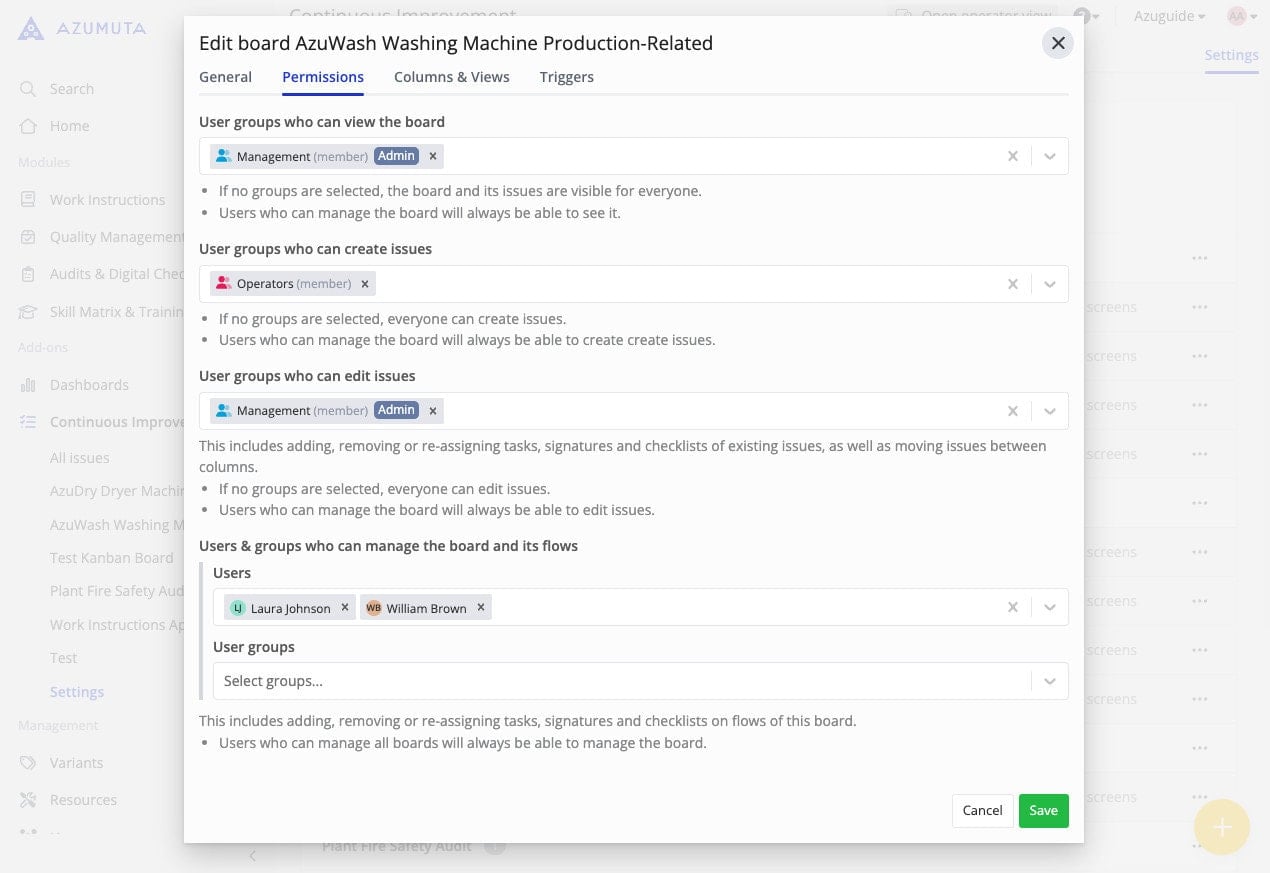
Task: Open the view board groups dropdown
Action: (x=1050, y=156)
